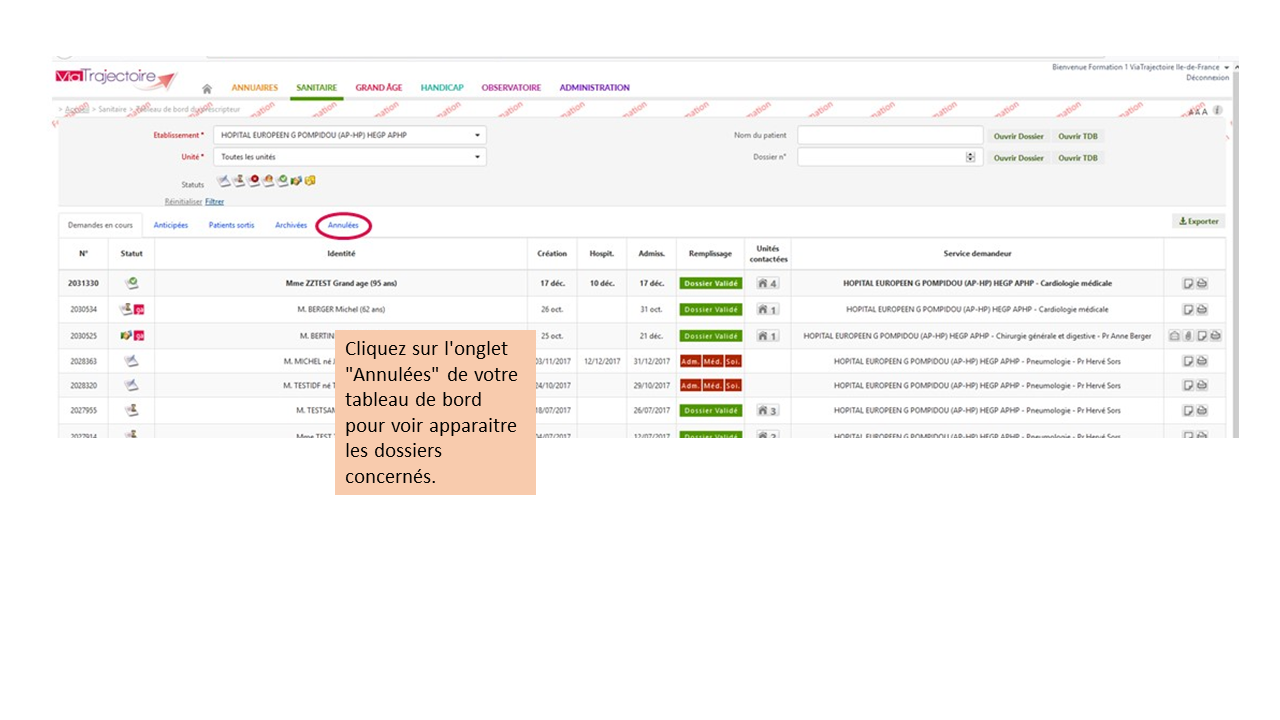This screenshot has height=720, width=1280.
Task: Click the info icon near text size controls
Action: click(1218, 110)
